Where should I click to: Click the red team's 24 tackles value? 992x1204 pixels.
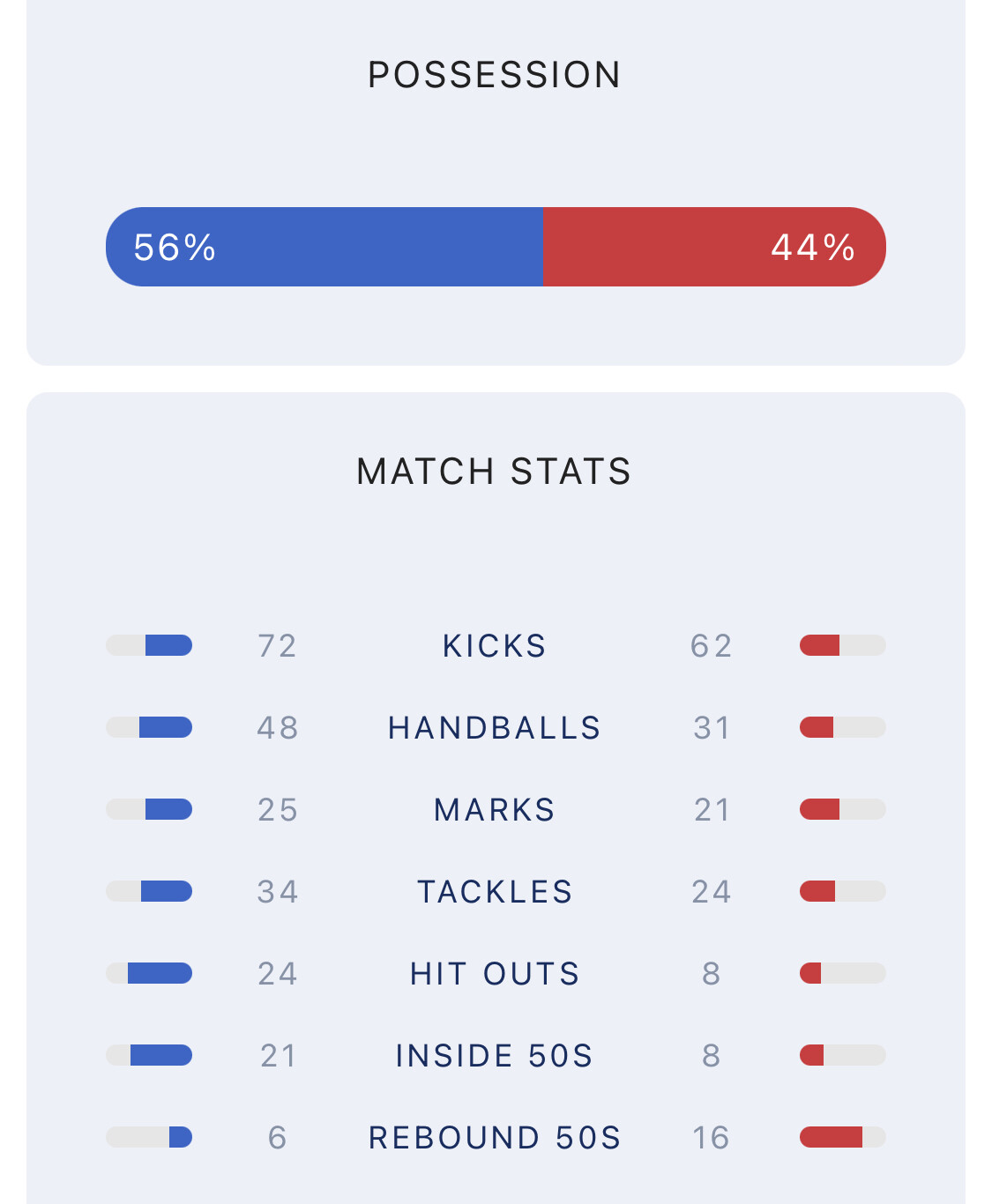tap(712, 892)
